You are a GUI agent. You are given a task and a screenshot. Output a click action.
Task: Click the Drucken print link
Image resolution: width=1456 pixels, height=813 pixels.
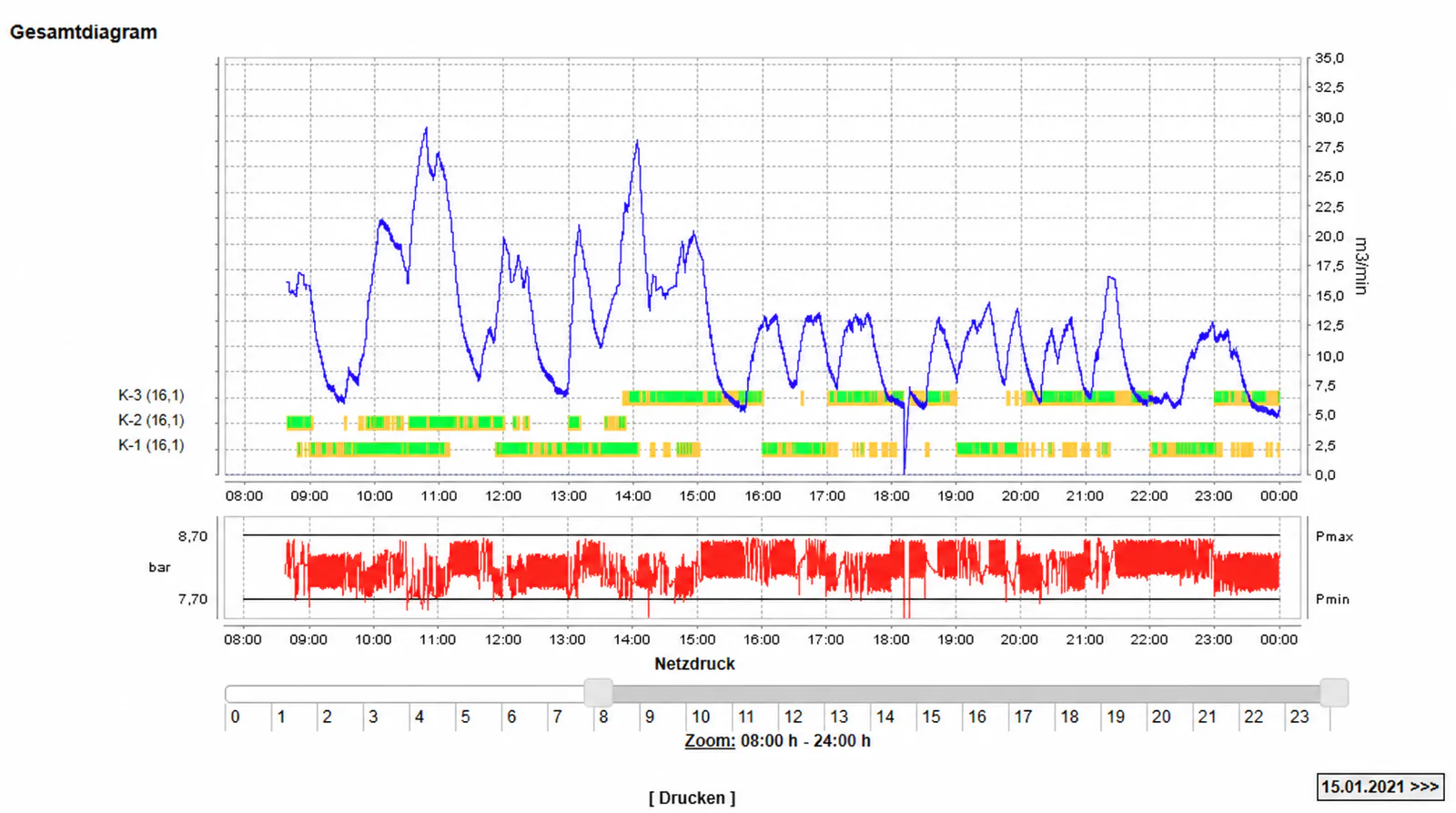692,798
